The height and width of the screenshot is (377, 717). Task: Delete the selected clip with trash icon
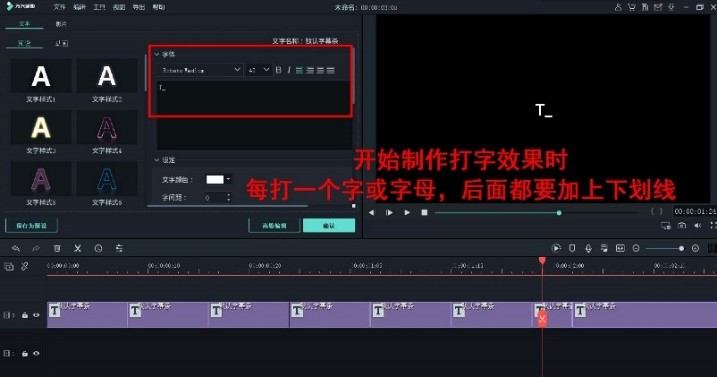[57, 248]
